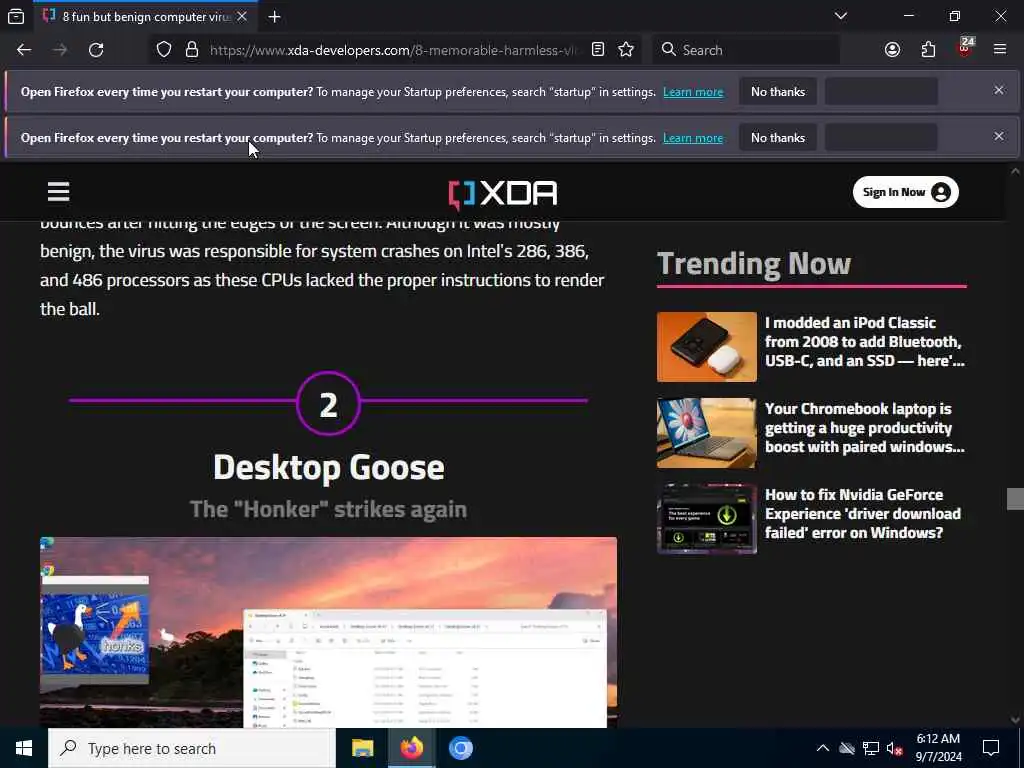Open the Nvidia GeForce Experience thumbnail
Screen dimensions: 1024x768
point(707,519)
